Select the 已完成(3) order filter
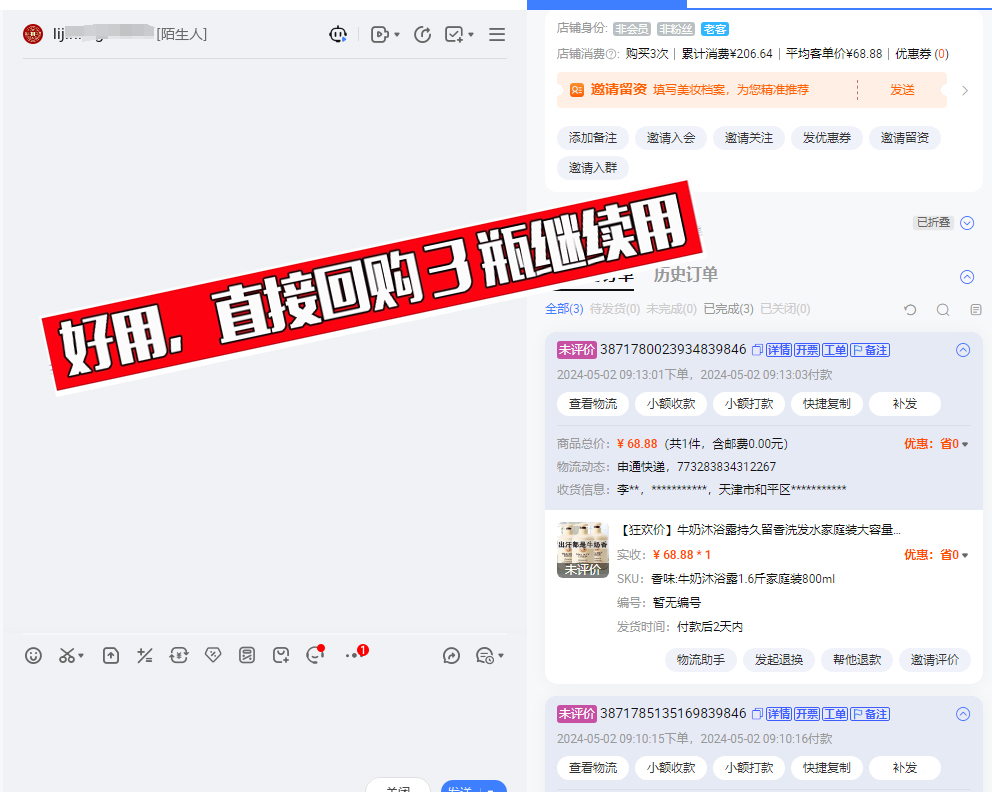This screenshot has height=792, width=992. coord(728,309)
